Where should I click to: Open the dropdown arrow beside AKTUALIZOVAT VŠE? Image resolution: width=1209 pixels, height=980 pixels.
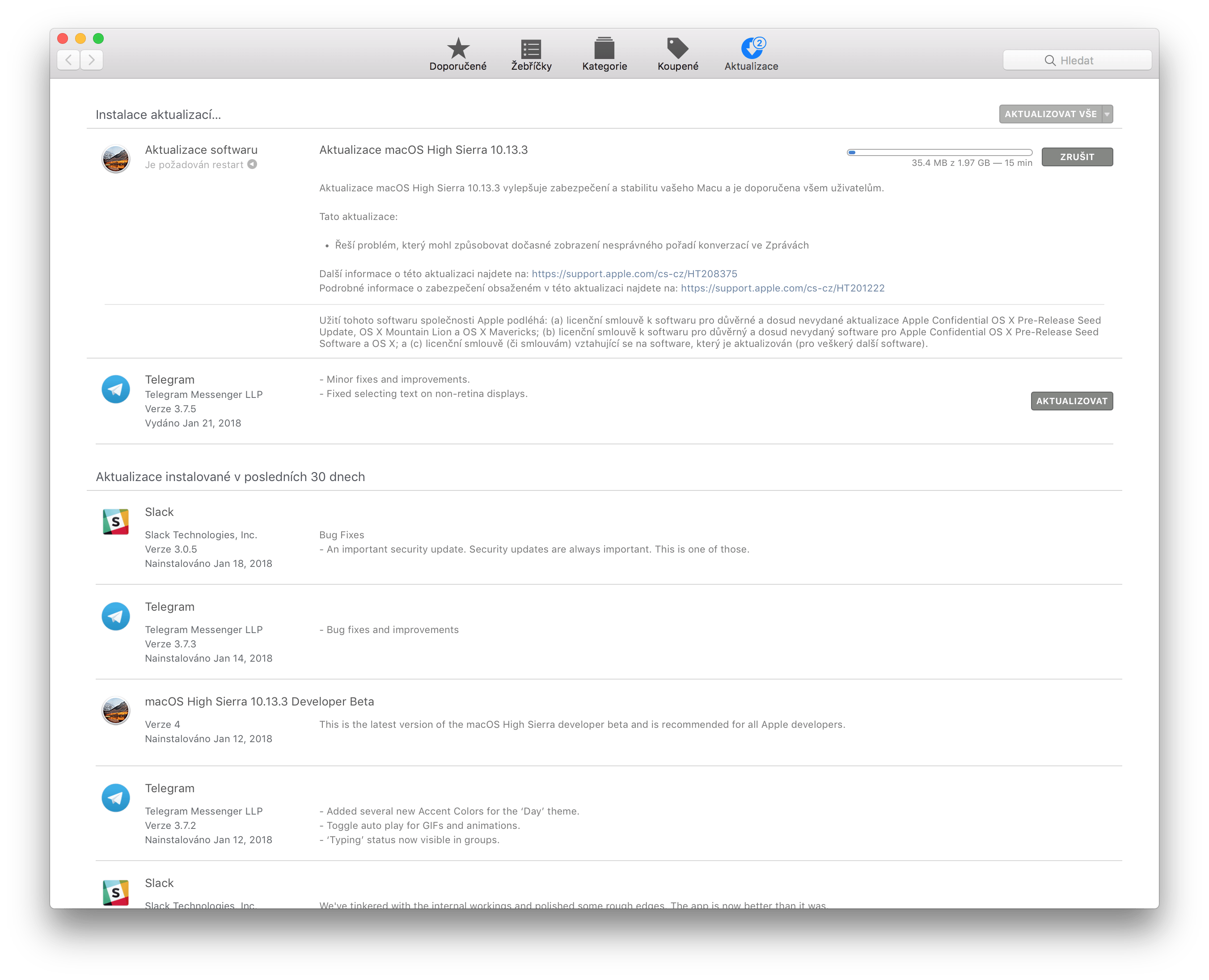coord(1108,114)
